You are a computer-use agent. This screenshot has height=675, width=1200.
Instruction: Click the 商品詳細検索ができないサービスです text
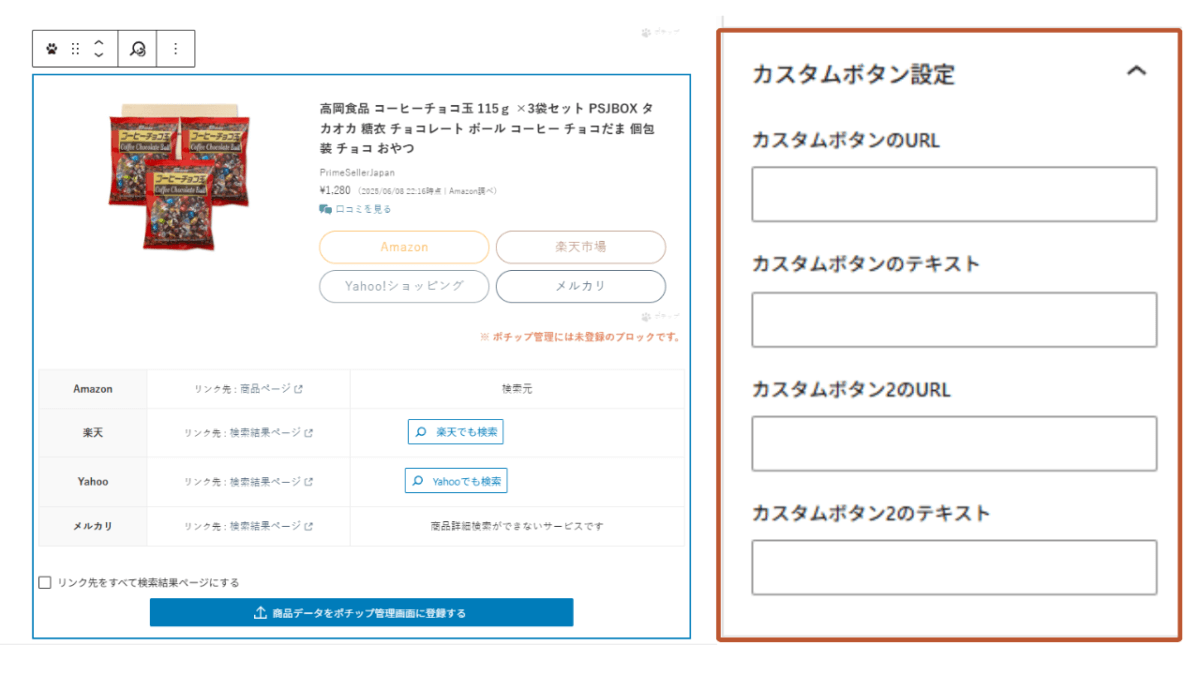click(x=517, y=526)
